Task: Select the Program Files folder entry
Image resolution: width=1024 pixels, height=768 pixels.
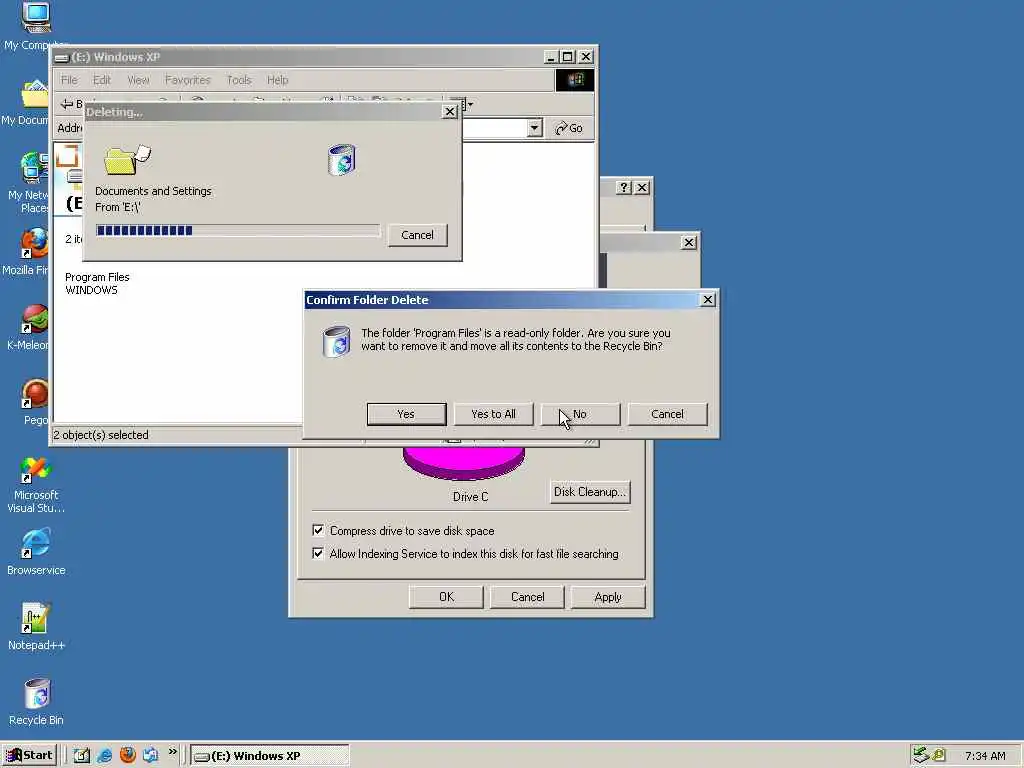Action: tap(97, 277)
